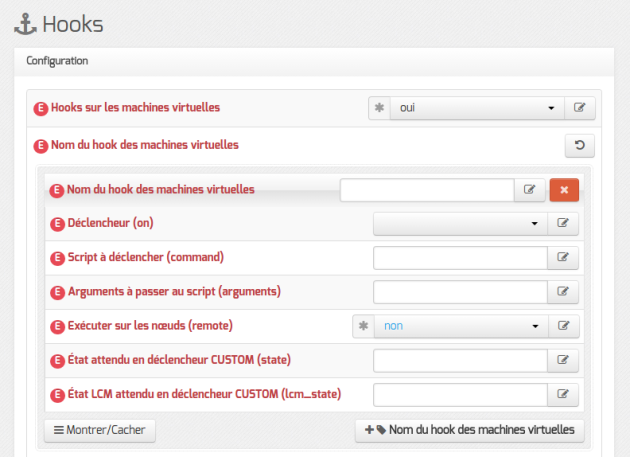Screen dimensions: 630x457
Task: Open the Hooks sur les machines virtuelles dropdown
Action: point(477,108)
